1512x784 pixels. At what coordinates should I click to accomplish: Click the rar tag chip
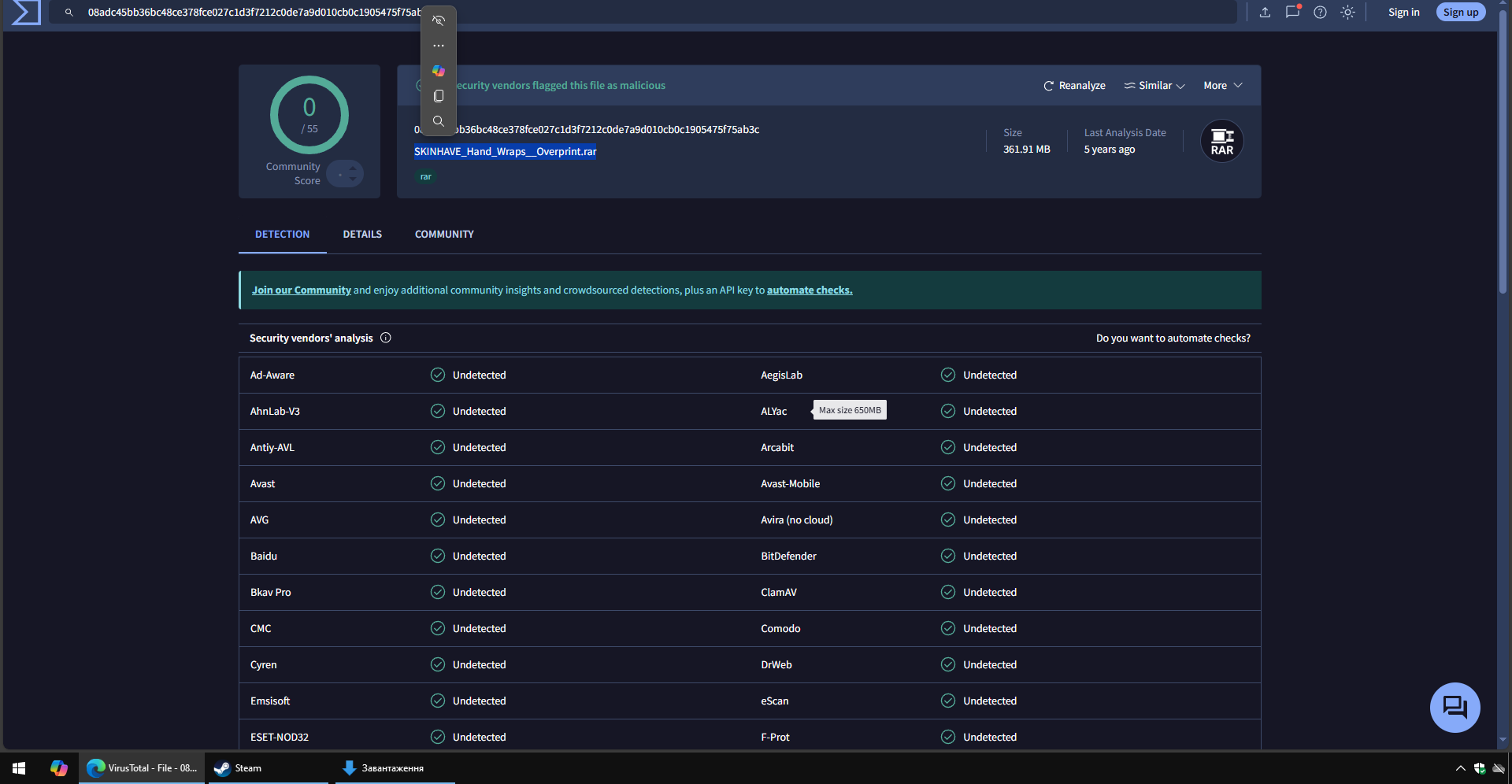425,176
